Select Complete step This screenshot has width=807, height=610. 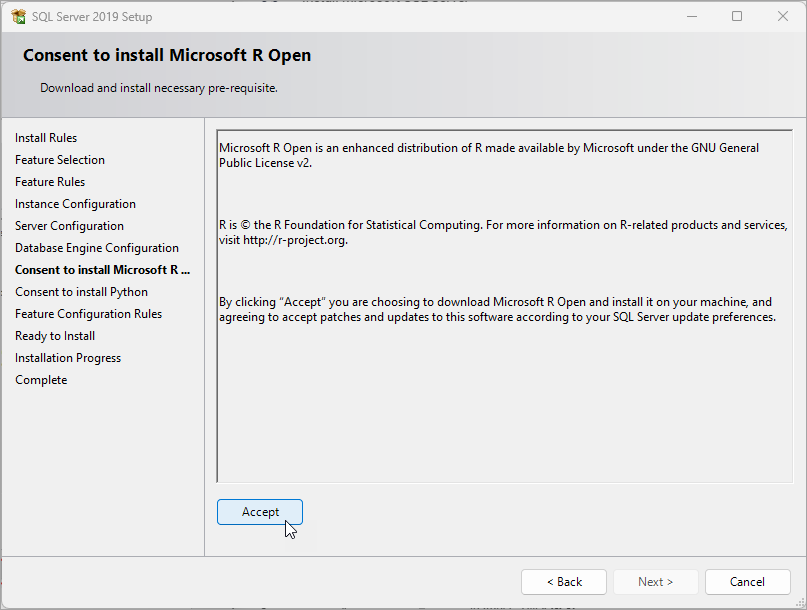pos(41,380)
